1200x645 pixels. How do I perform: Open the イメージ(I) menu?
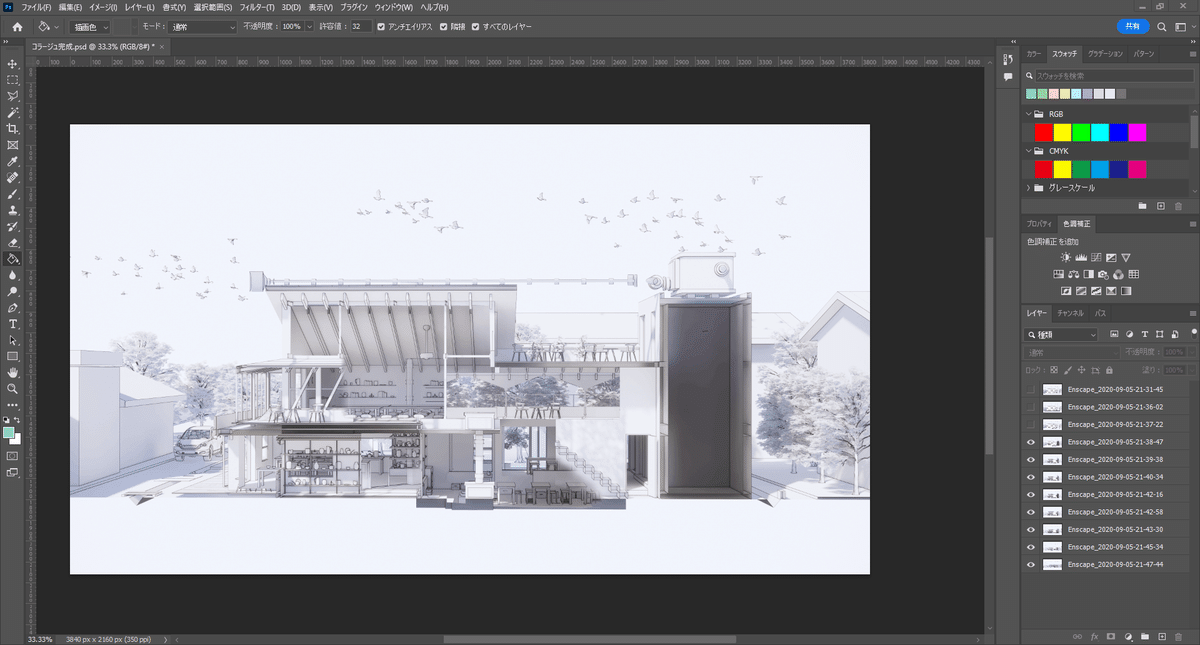[x=103, y=7]
